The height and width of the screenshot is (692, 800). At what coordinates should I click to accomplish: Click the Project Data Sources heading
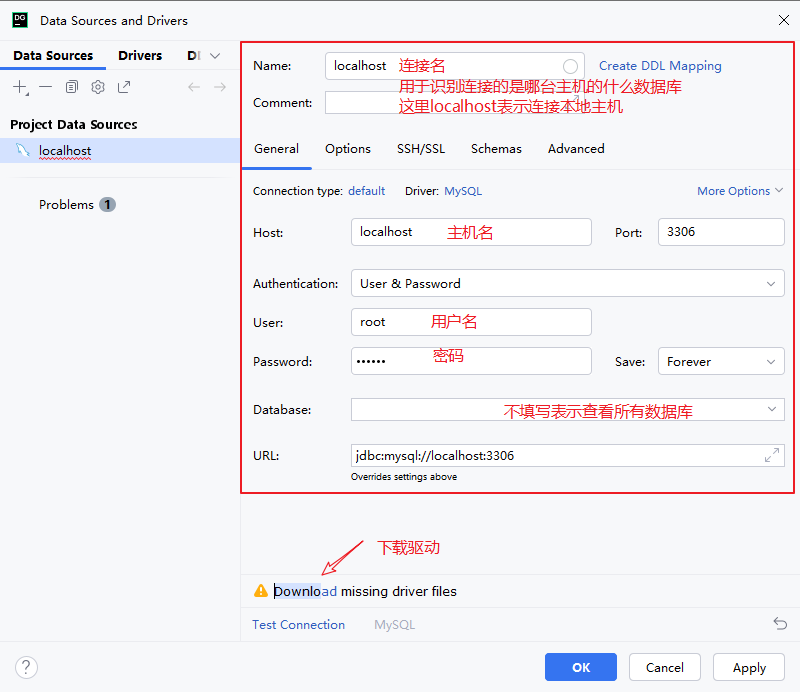pos(74,125)
